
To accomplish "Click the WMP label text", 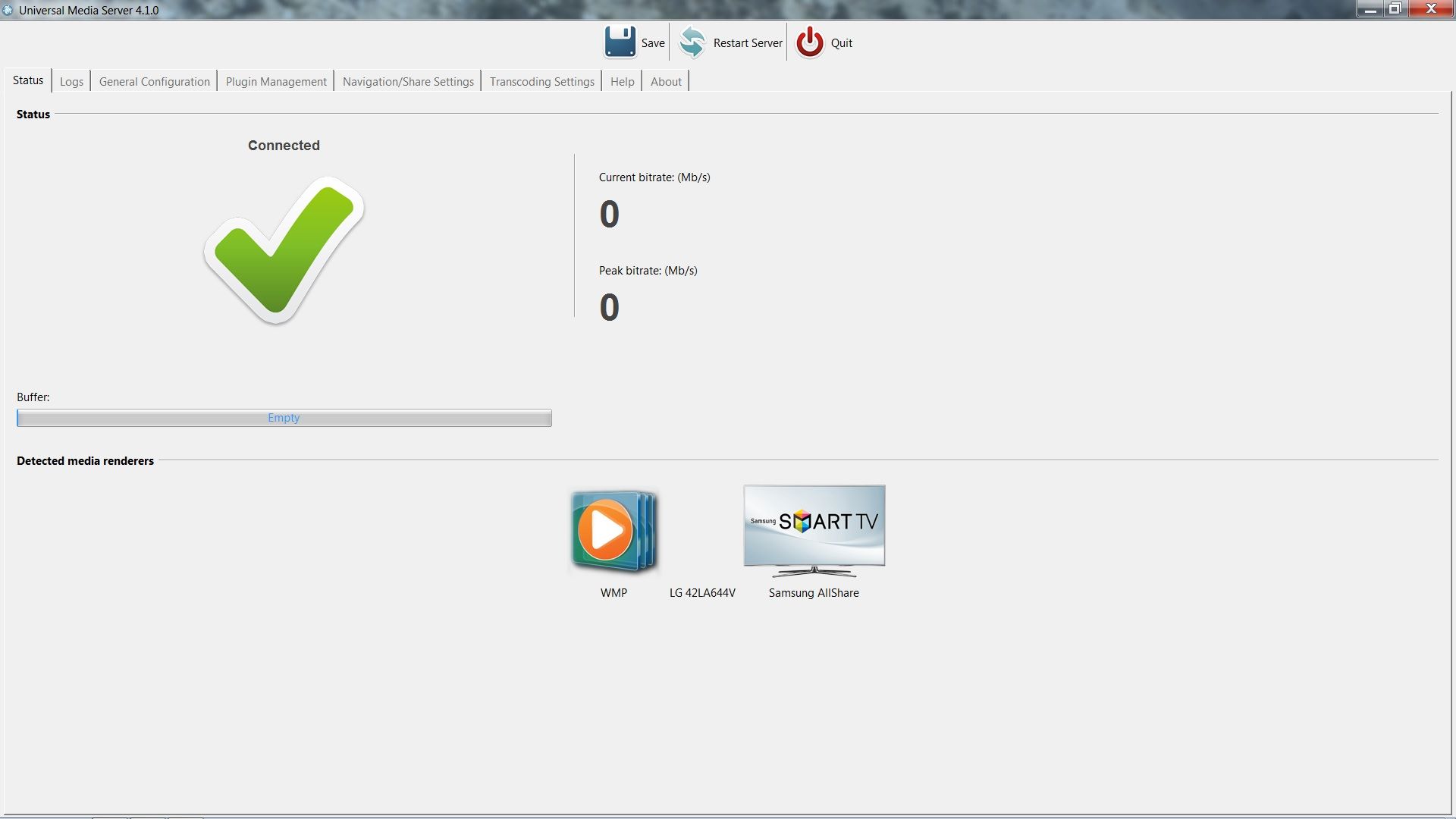I will coord(613,593).
